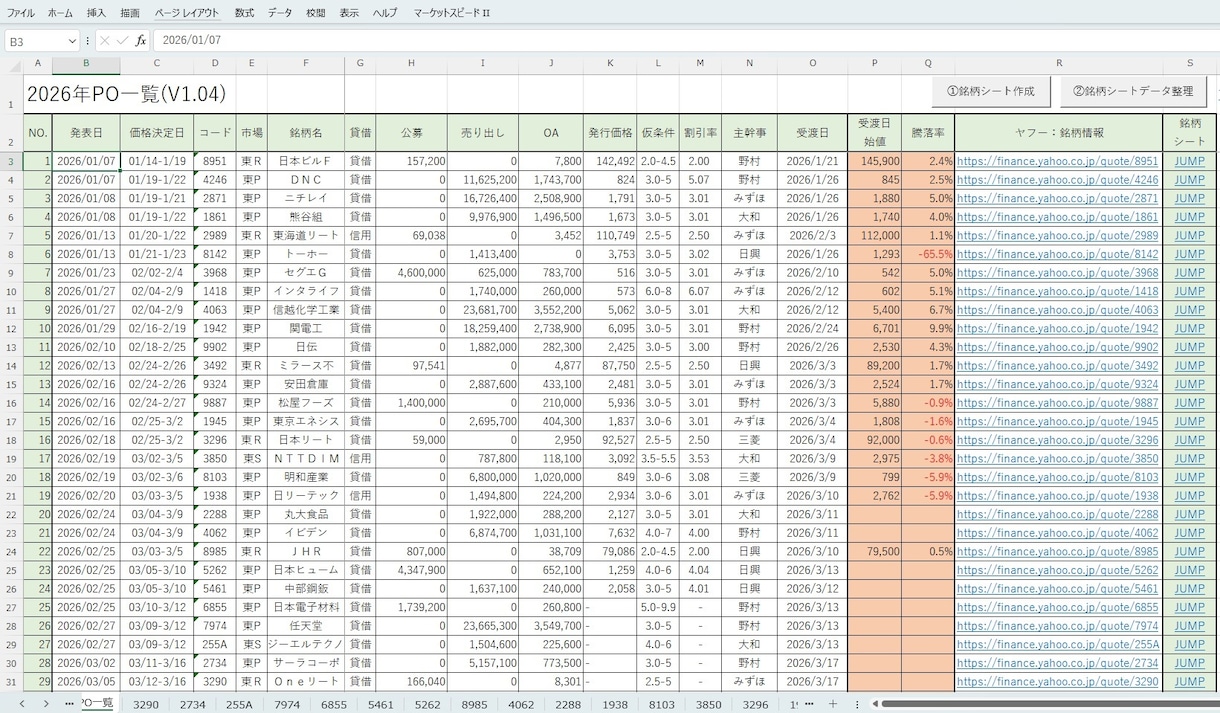Viewport: 1220px width, 713px height.
Task: Open the データ ribbon tab
Action: pos(280,13)
